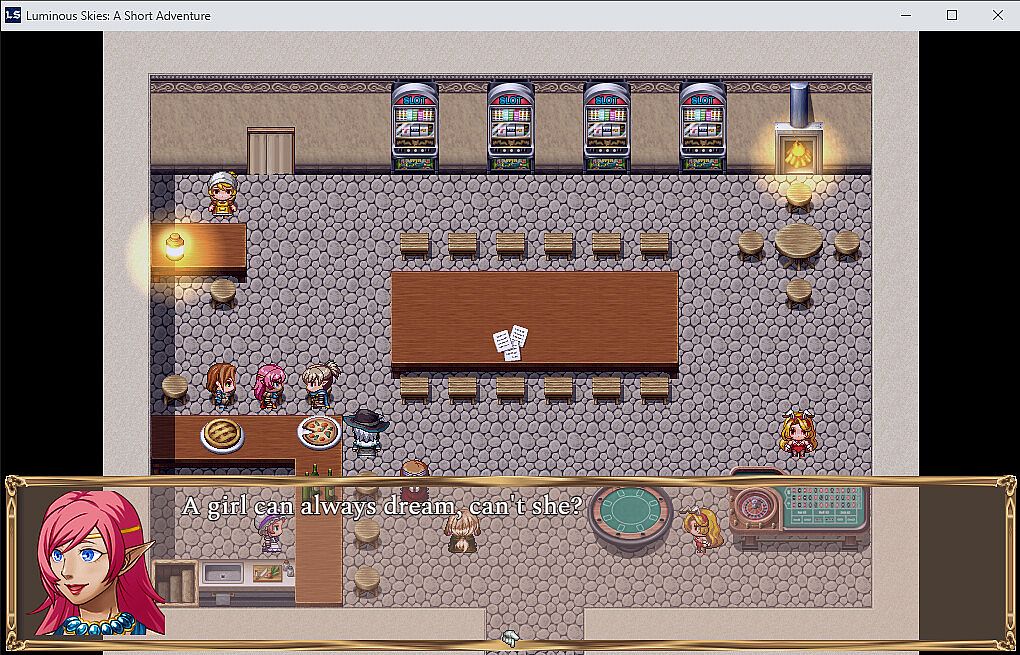Screen dimensions: 1020x655
Task: Click the round green card table
Action: [630, 515]
